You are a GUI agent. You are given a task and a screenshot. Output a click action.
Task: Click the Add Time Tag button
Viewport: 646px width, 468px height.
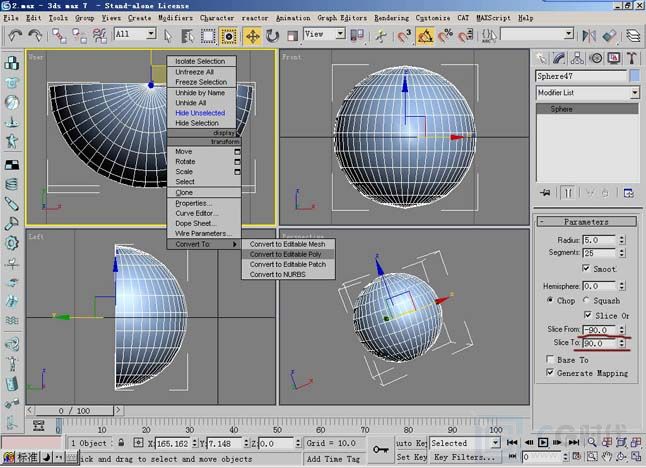333,459
